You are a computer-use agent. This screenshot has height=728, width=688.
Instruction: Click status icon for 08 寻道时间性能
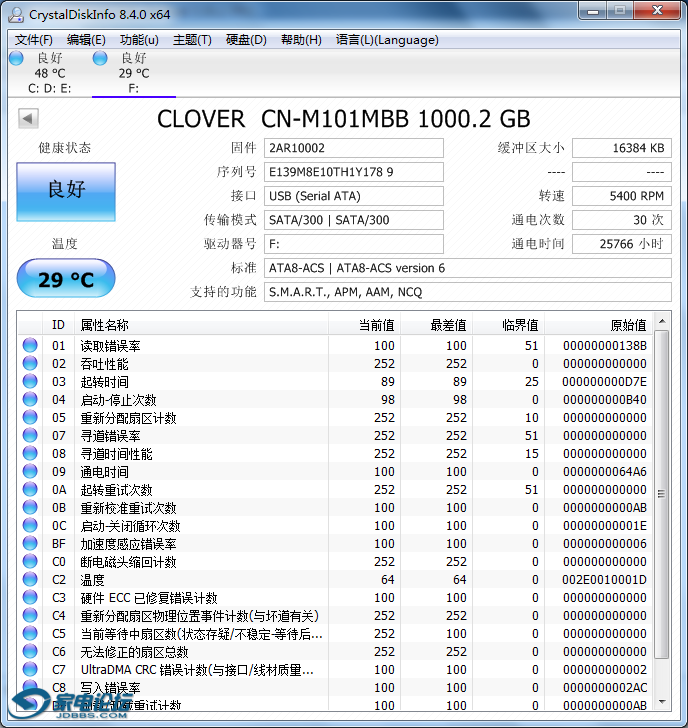[30, 453]
